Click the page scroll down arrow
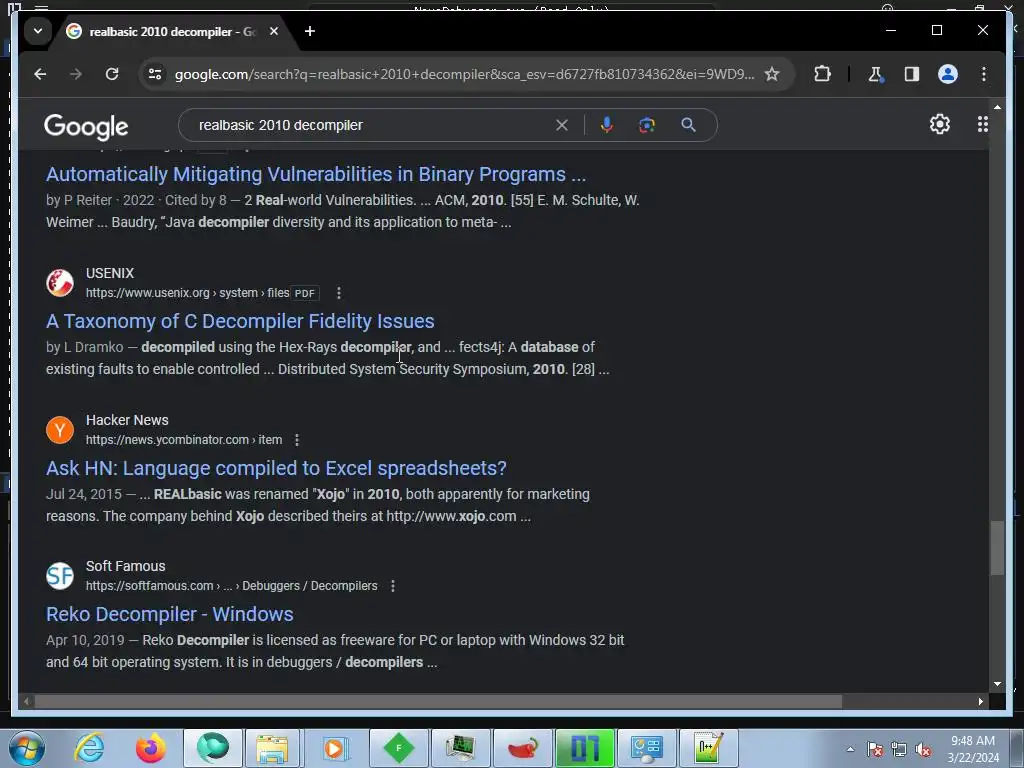Viewport: 1024px width, 768px height. pyautogui.click(x=997, y=684)
